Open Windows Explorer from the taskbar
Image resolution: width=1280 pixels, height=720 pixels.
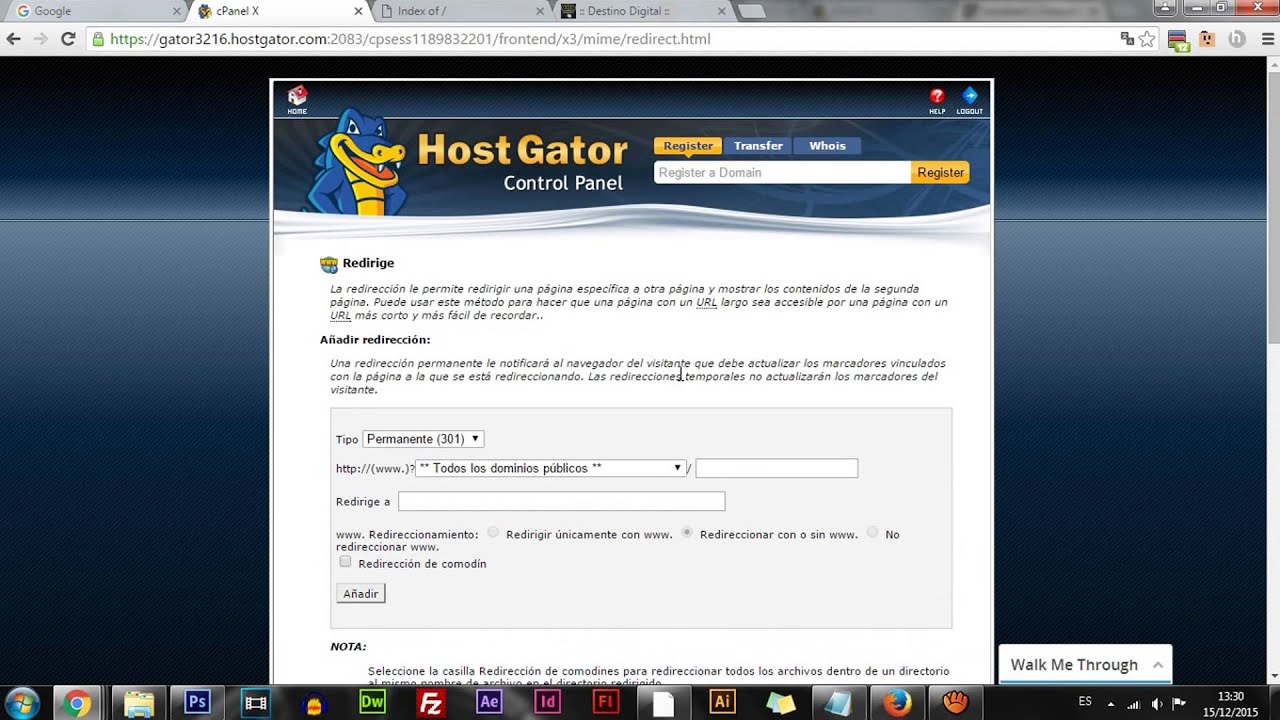click(x=139, y=702)
